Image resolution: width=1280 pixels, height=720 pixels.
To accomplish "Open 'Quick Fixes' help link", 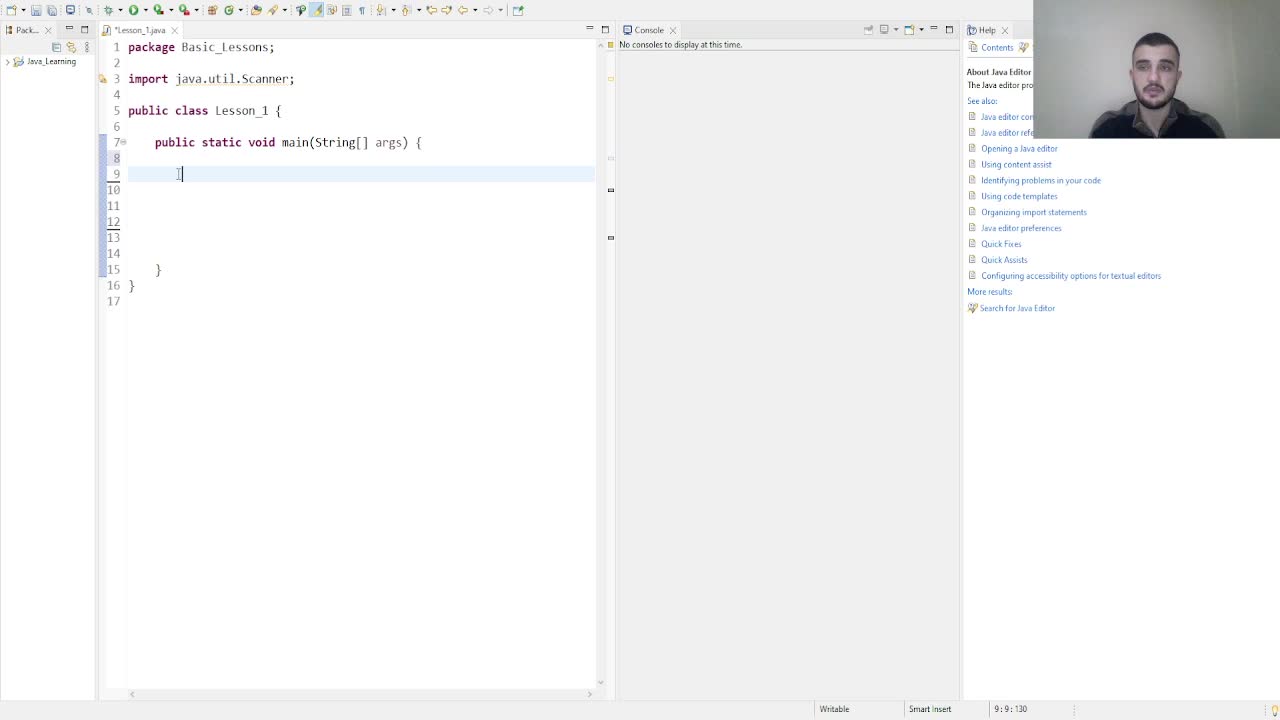I will [1001, 245].
